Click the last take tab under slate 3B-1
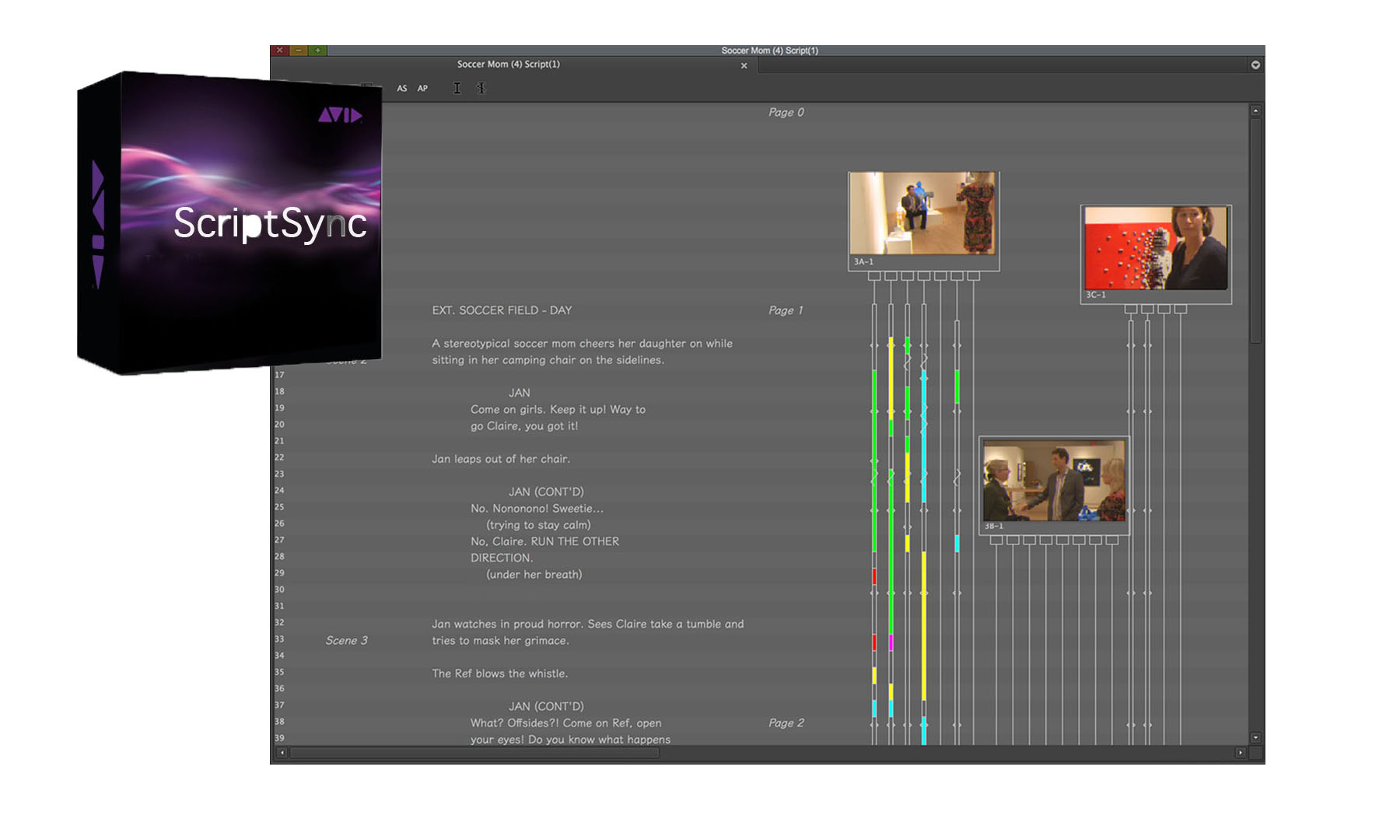 click(x=1112, y=540)
